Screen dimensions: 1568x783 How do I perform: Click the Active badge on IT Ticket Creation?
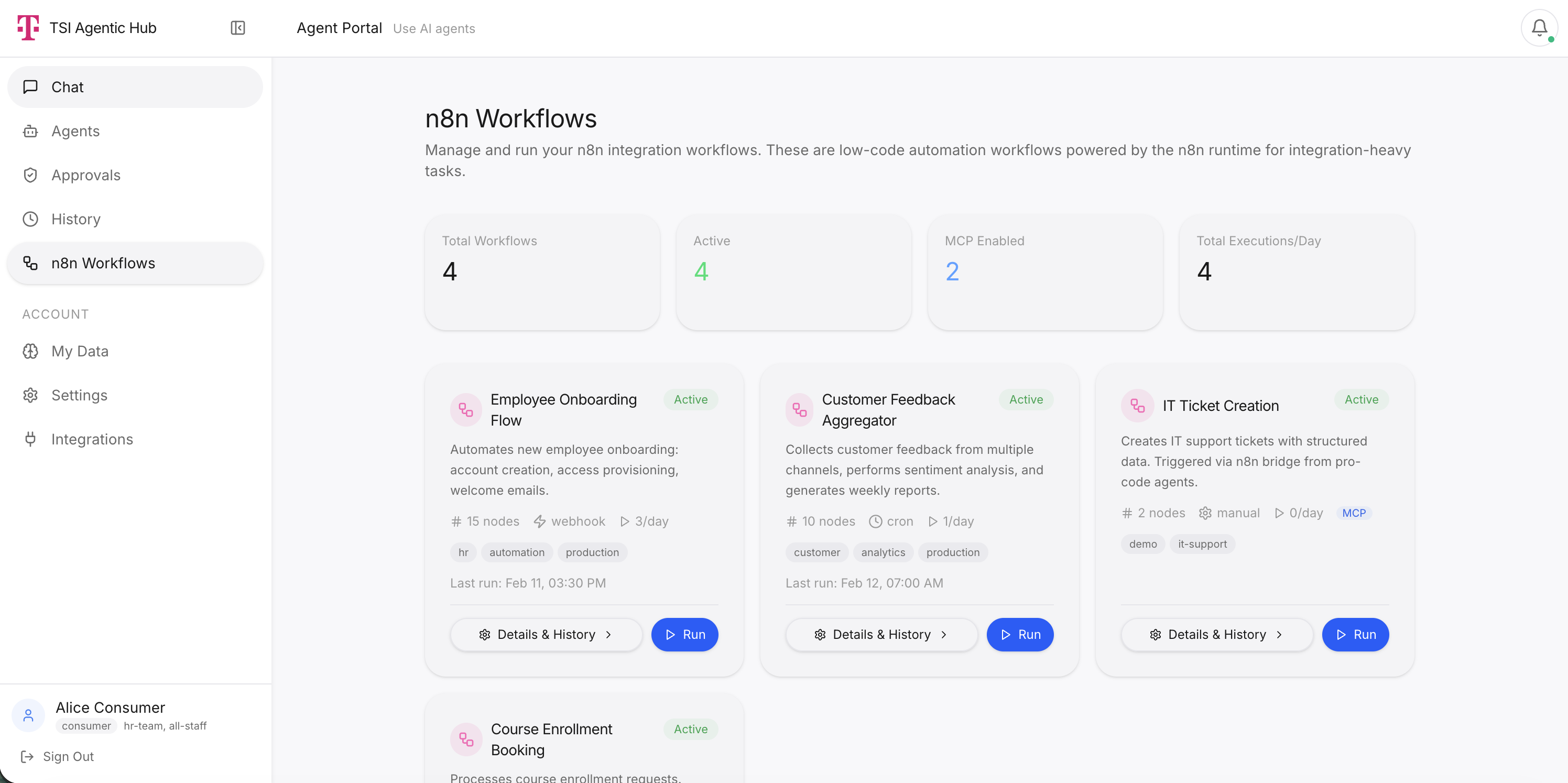(1362, 399)
